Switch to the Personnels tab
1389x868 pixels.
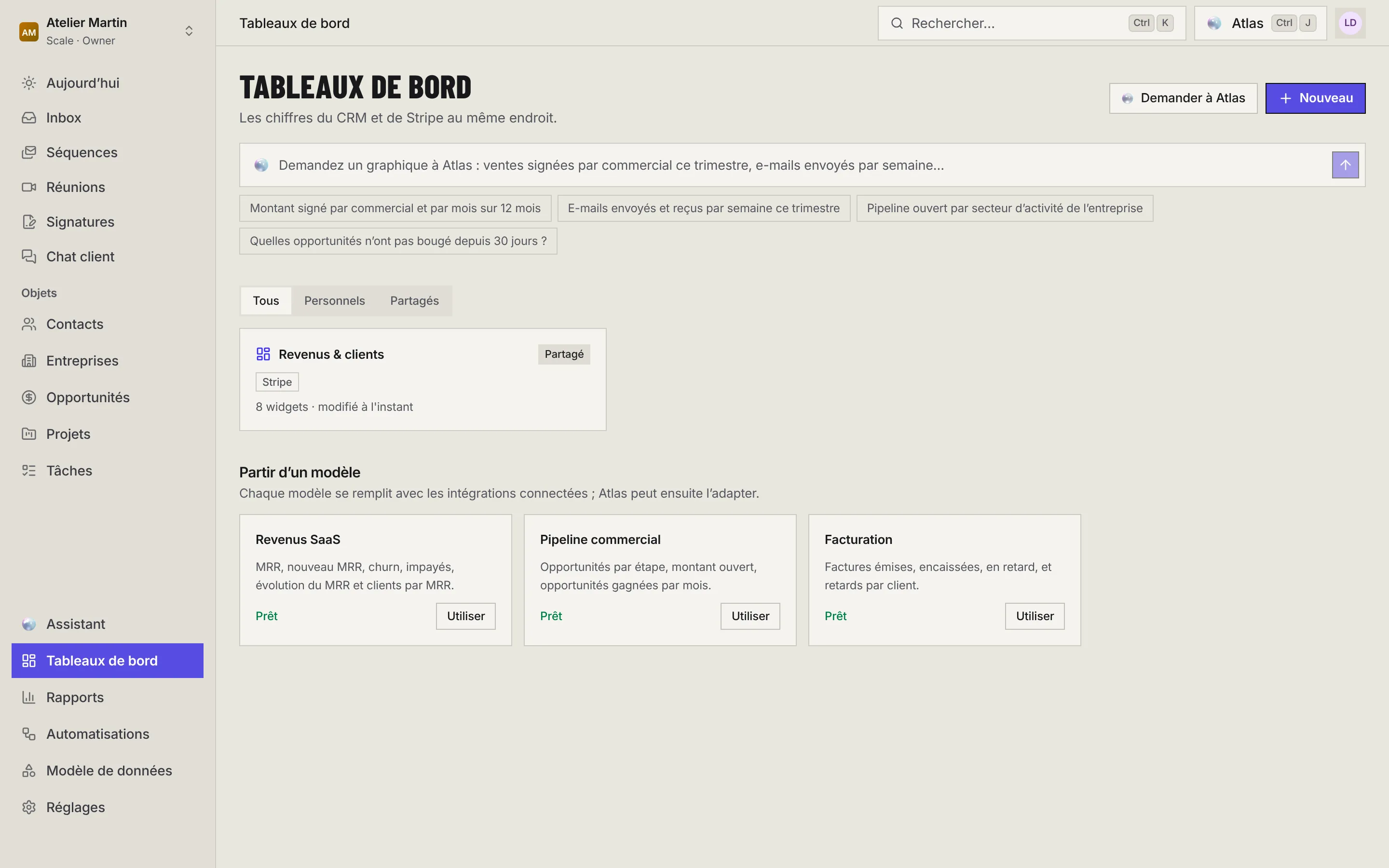(x=335, y=301)
